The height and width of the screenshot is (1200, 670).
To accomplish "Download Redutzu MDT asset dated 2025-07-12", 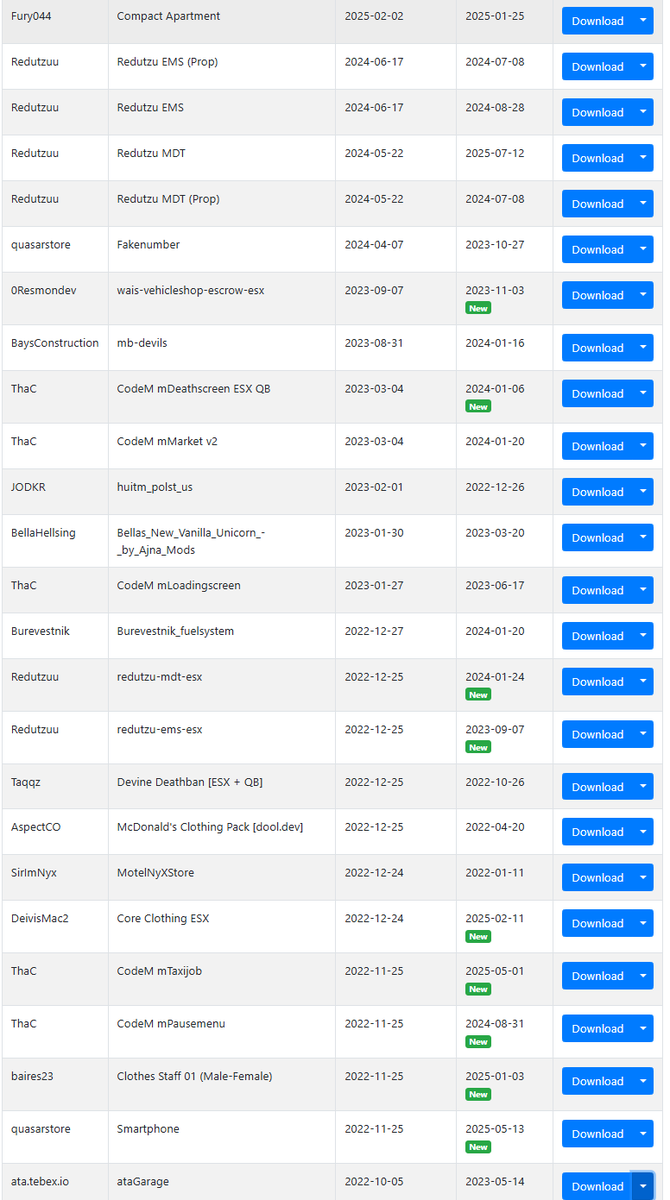I will point(597,158).
